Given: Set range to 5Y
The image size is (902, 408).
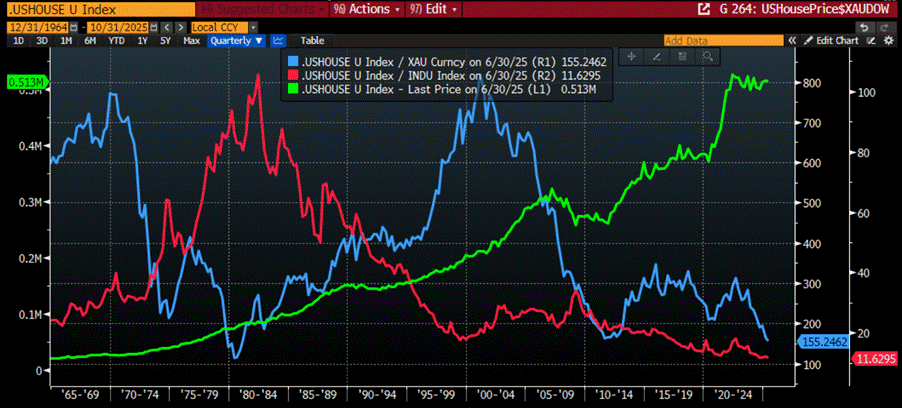Looking at the screenshot, I should [x=165, y=41].
